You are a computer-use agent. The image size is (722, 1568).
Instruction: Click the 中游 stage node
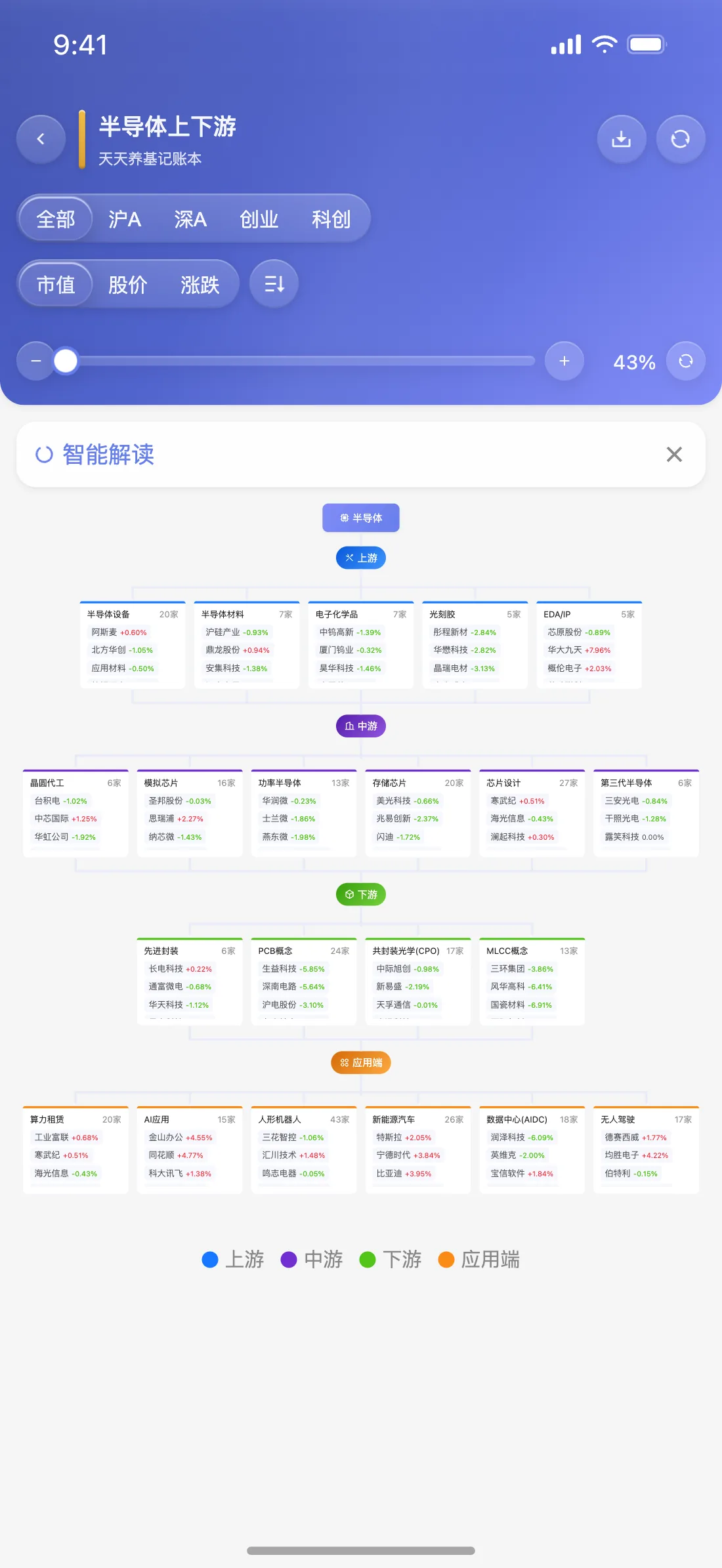point(361,726)
